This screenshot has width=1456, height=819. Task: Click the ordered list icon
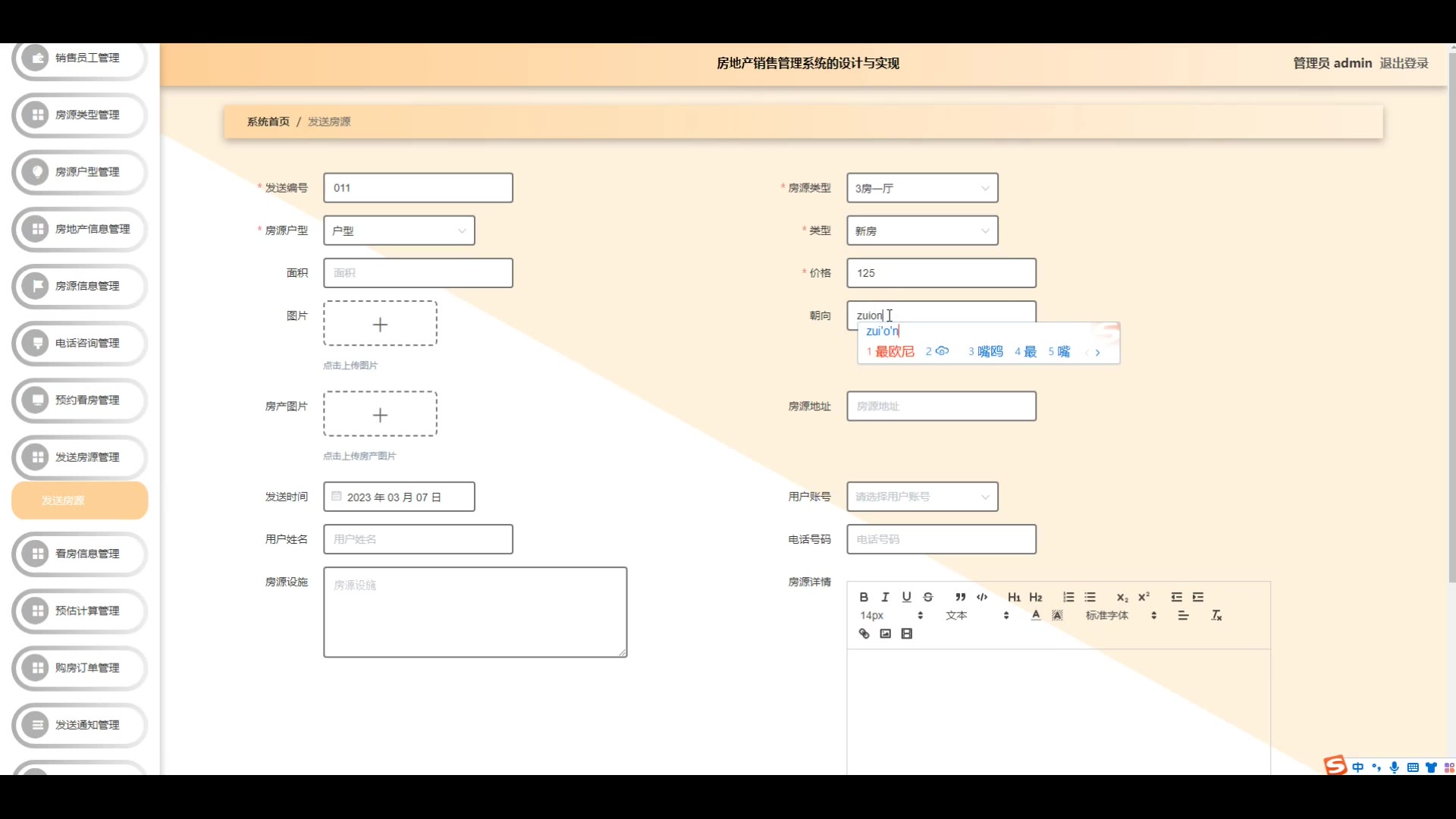point(1068,597)
